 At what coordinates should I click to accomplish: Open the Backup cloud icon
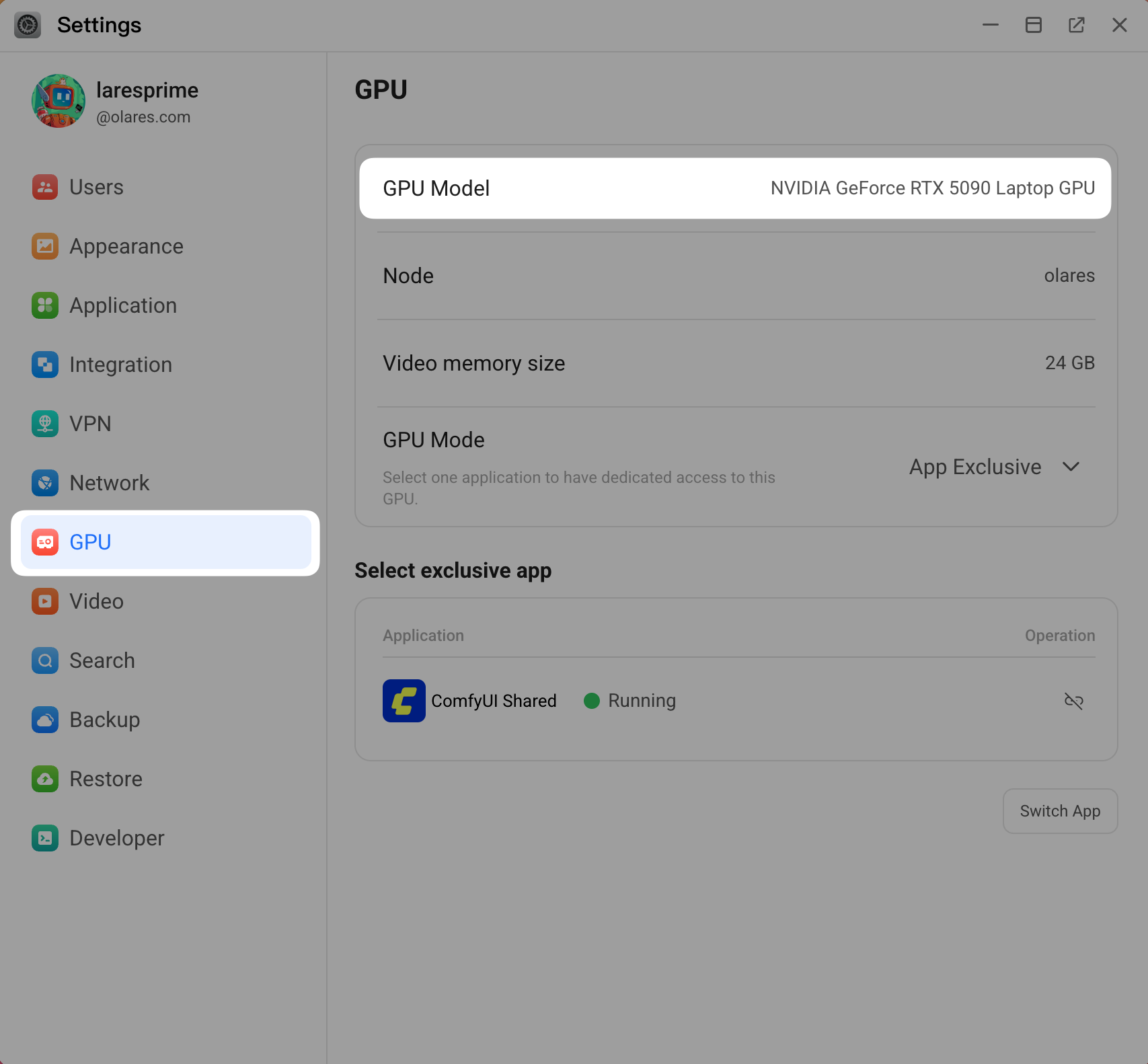[45, 720]
